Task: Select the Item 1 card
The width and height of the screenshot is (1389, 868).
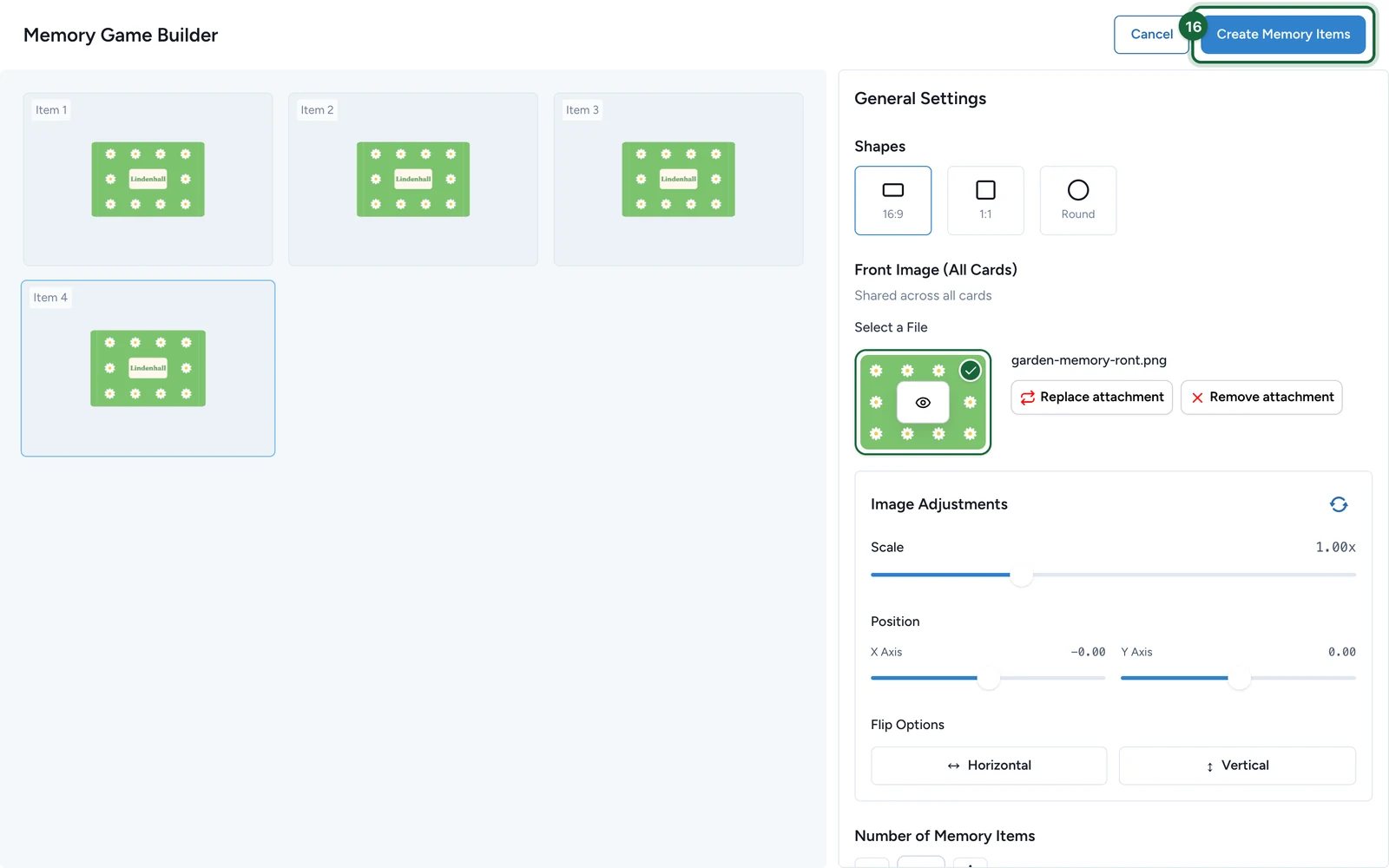Action: click(x=148, y=180)
